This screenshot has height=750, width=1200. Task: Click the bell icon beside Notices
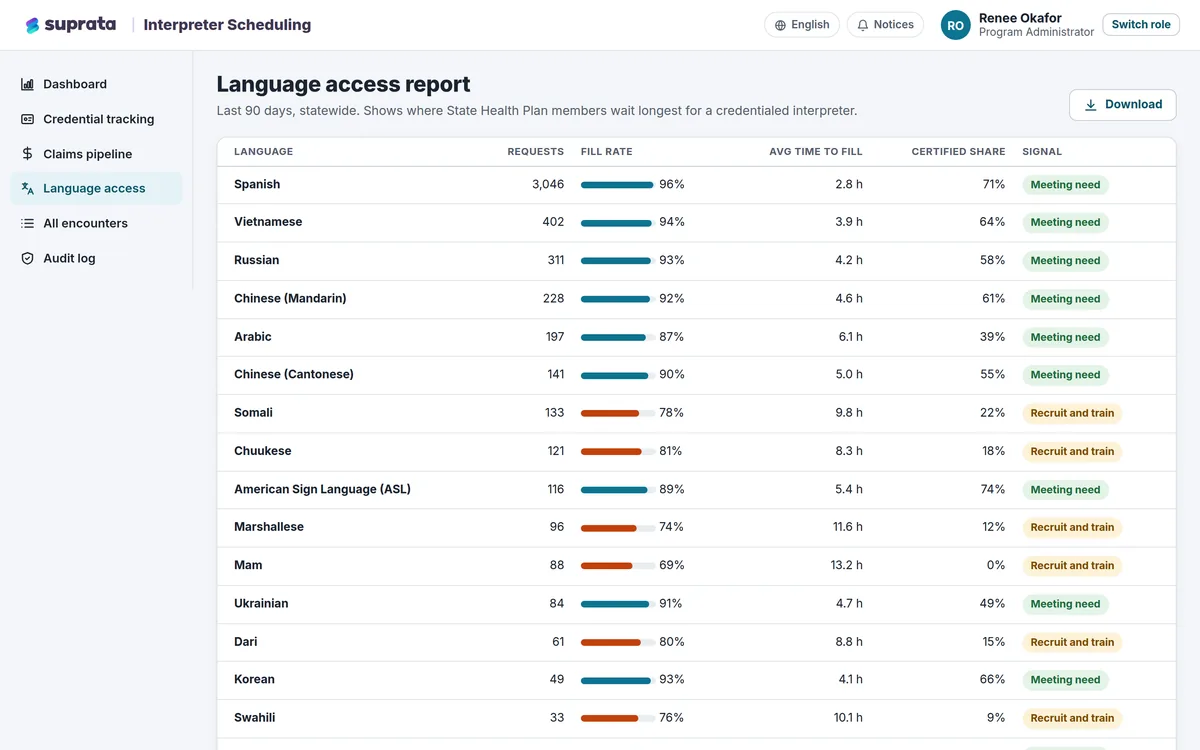pos(863,25)
